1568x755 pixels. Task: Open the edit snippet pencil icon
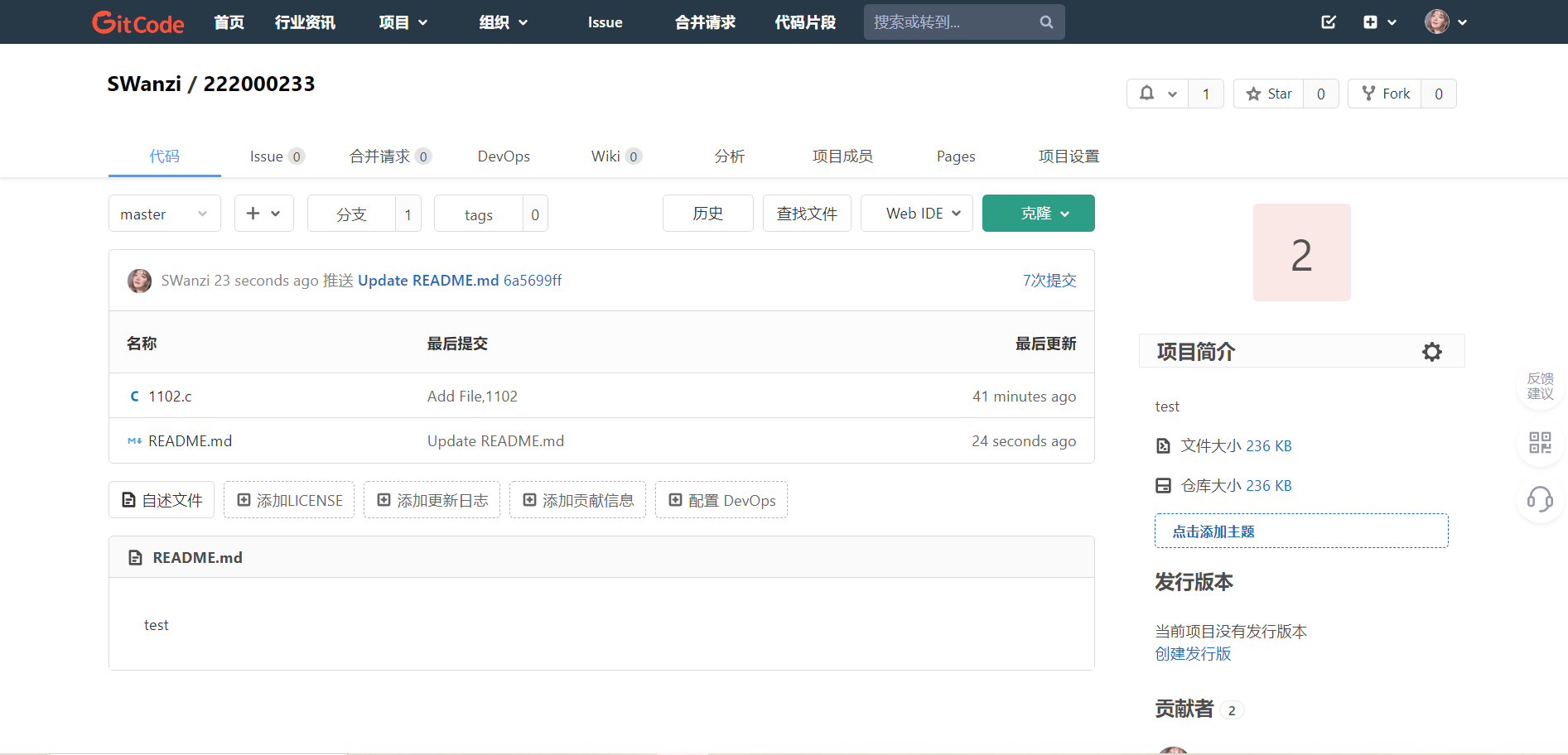(1328, 22)
